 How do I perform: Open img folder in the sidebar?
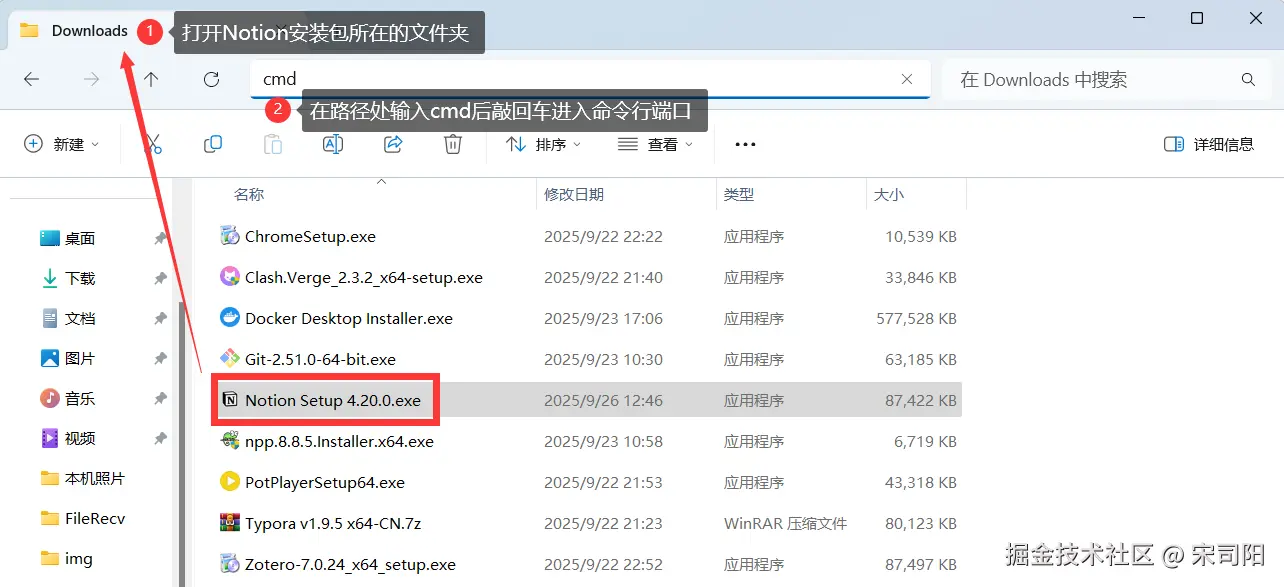coord(79,558)
